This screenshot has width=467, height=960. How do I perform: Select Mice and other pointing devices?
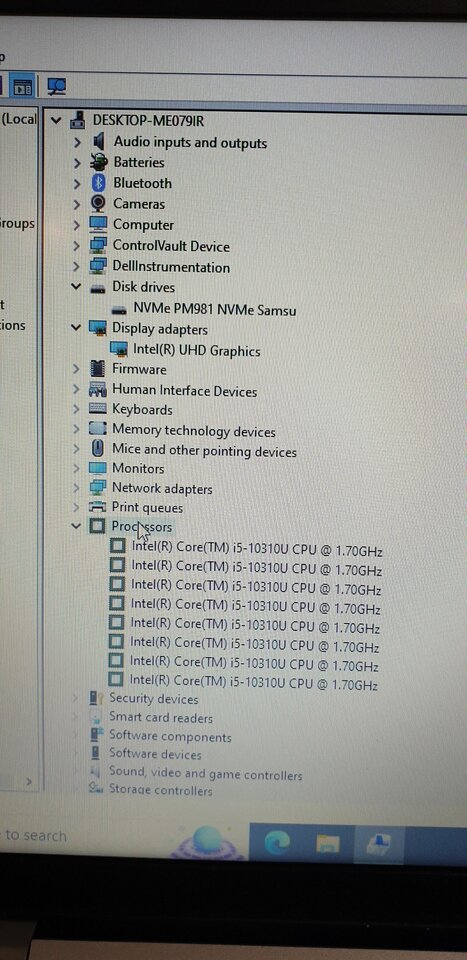point(204,451)
